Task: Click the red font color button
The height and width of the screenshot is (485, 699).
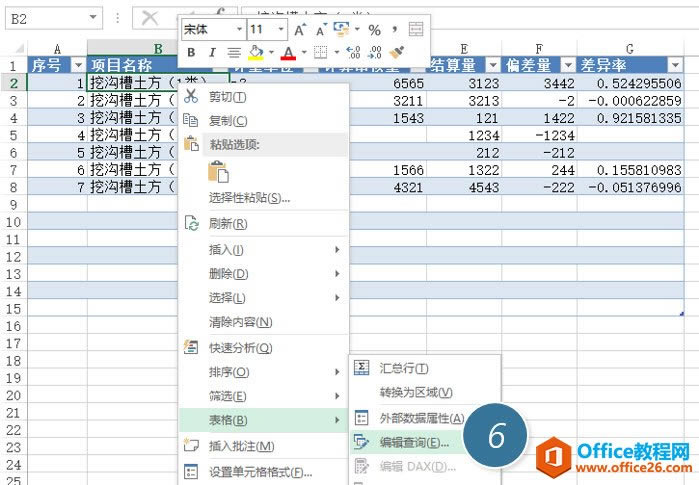Action: (x=288, y=52)
